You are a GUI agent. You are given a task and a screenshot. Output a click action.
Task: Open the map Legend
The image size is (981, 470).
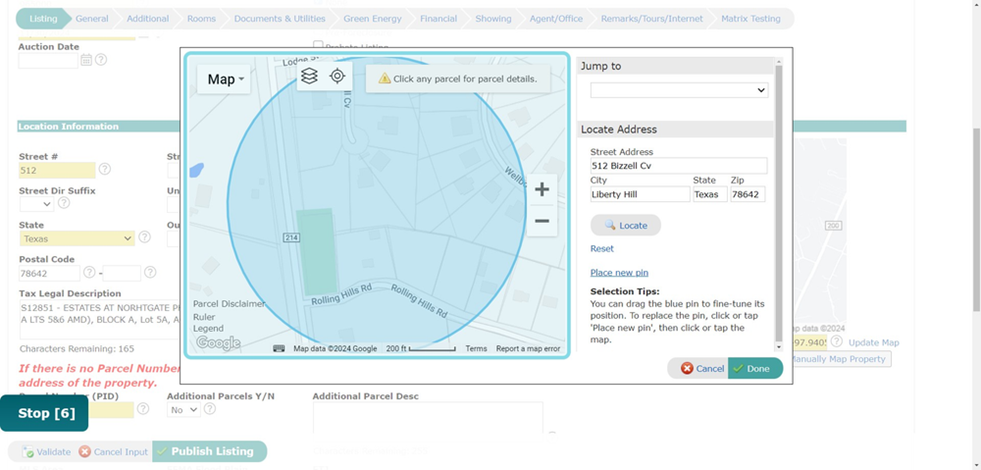(x=208, y=328)
